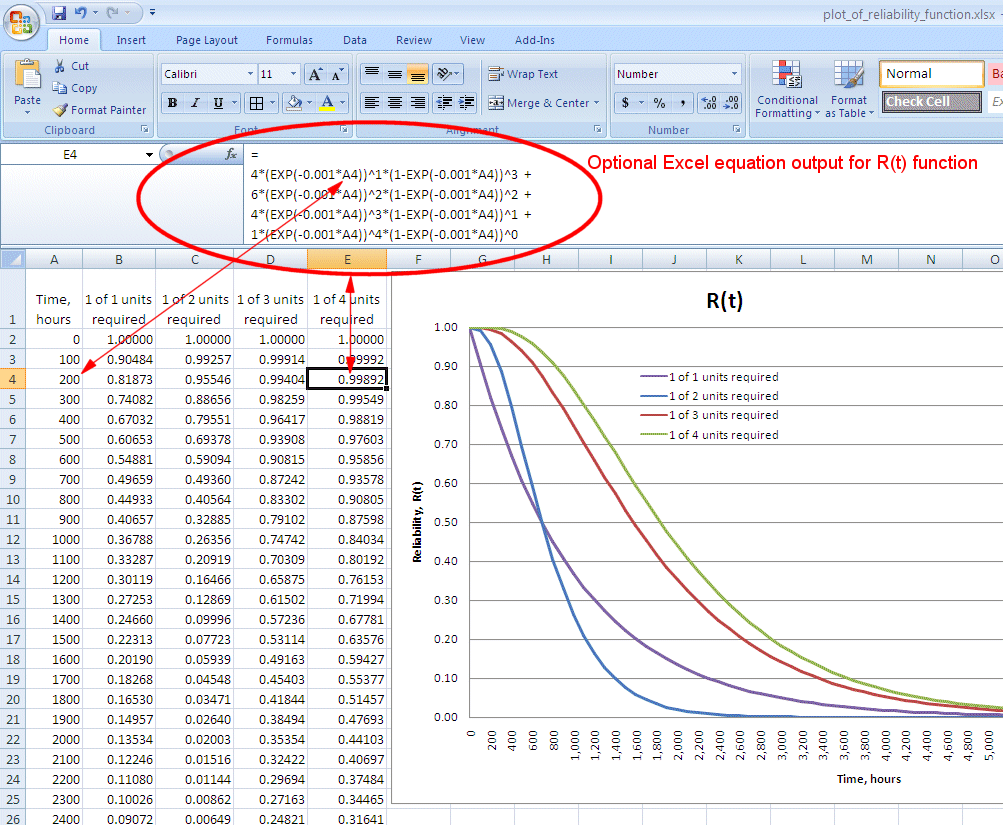
Task: Apply Percent Style number format
Action: 660,103
